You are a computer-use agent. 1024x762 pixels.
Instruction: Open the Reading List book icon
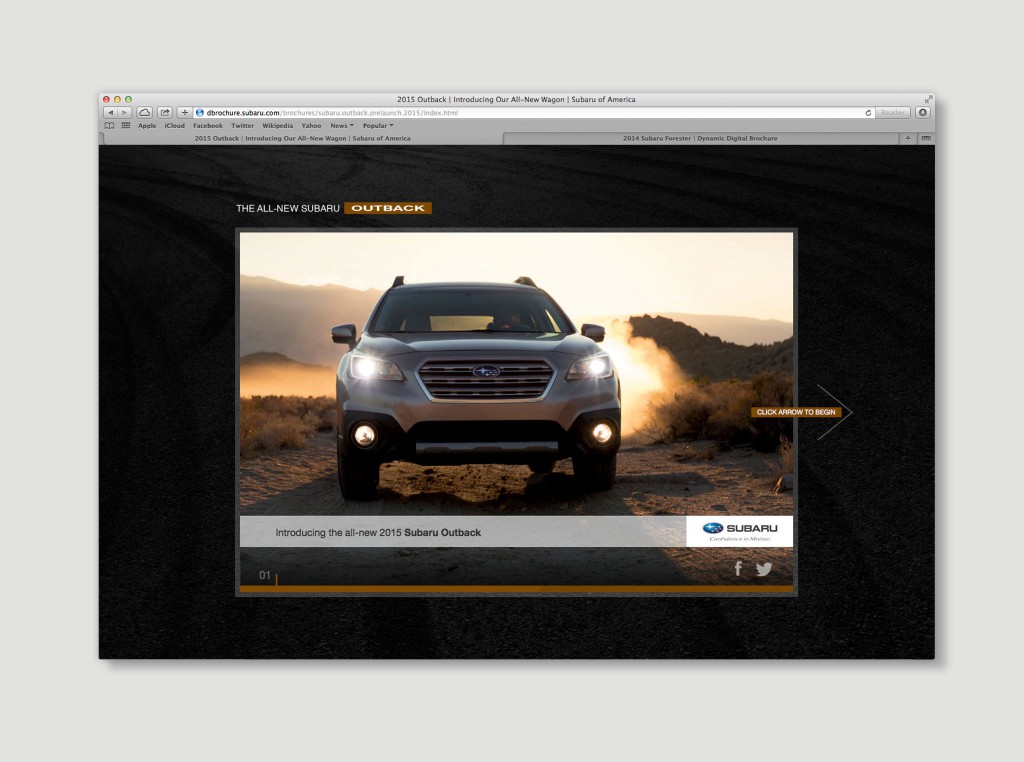[x=110, y=126]
